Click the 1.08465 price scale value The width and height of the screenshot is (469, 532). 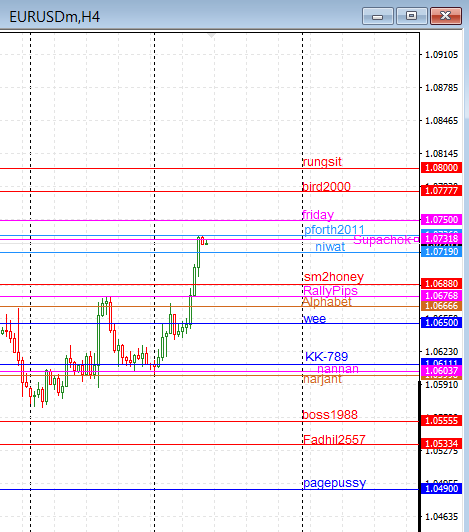click(441, 121)
